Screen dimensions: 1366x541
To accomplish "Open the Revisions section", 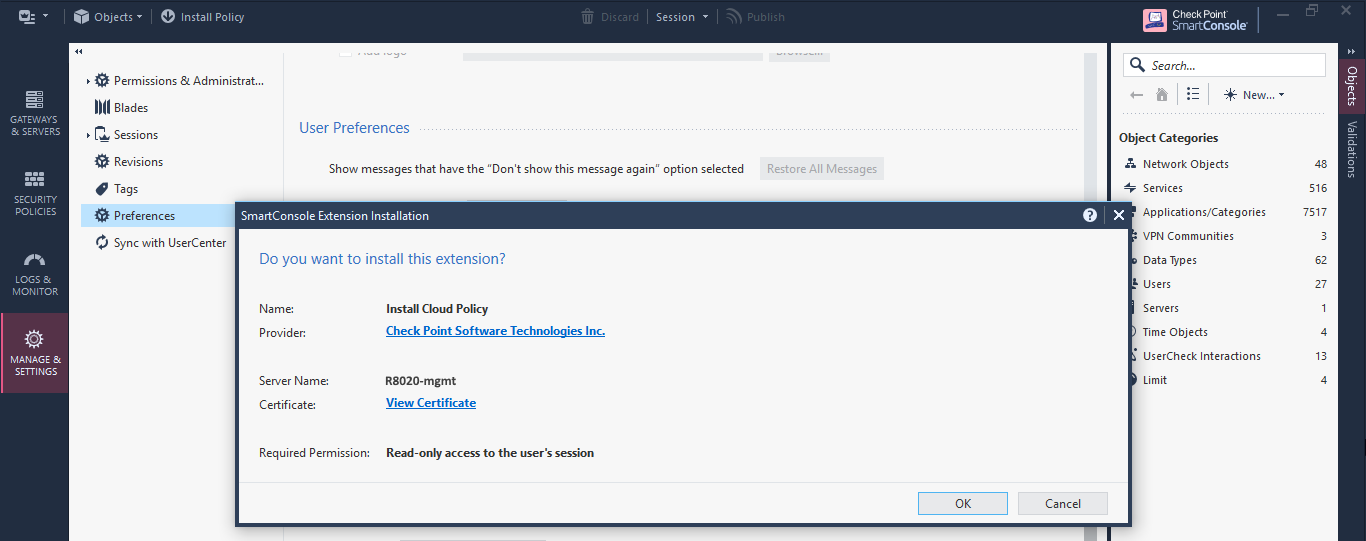I will [128, 162].
